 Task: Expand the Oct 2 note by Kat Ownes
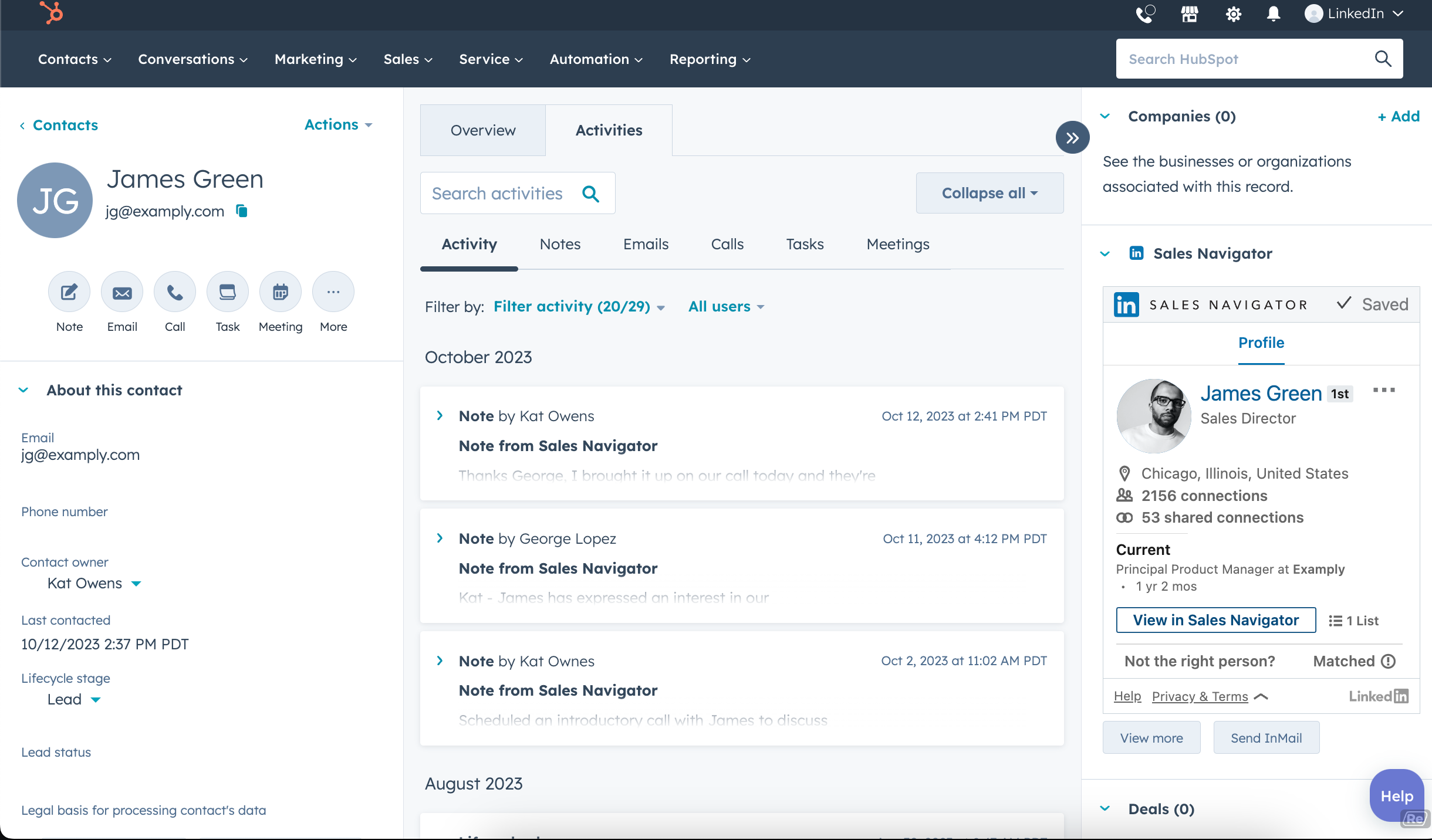coord(440,661)
